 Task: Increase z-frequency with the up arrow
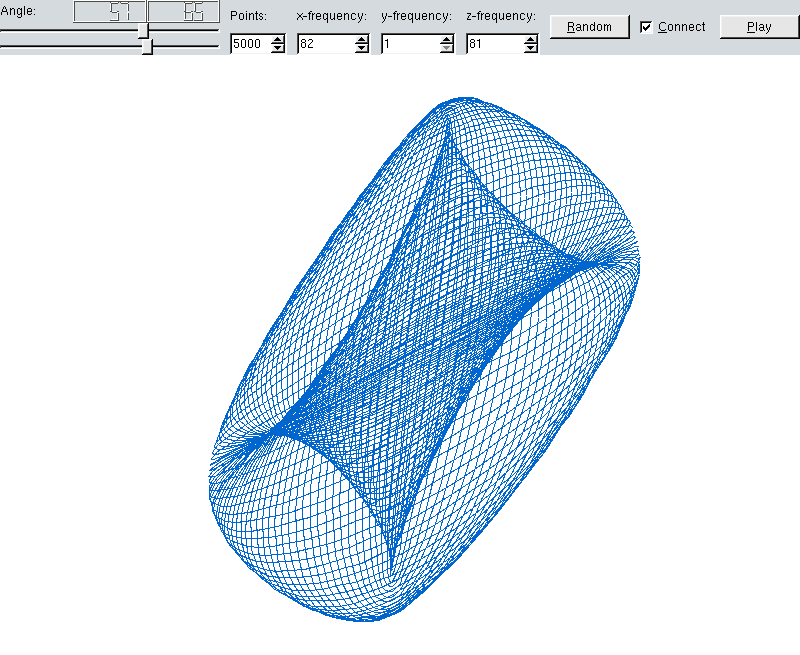tap(531, 39)
